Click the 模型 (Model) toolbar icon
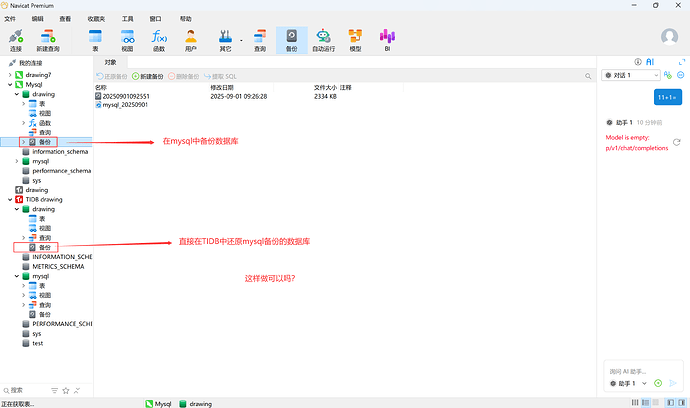Screen dimensions: 690x408 point(355,40)
